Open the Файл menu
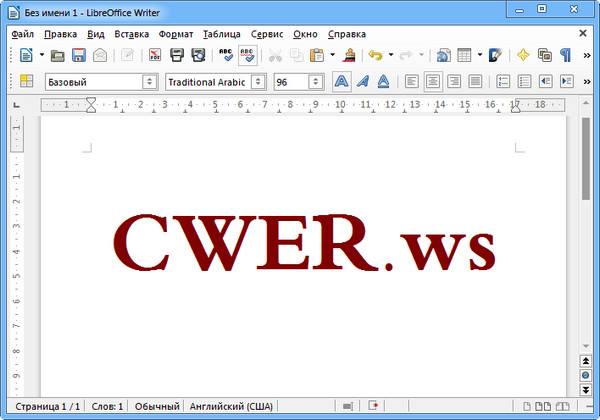The image size is (600, 420). pyautogui.click(x=23, y=34)
